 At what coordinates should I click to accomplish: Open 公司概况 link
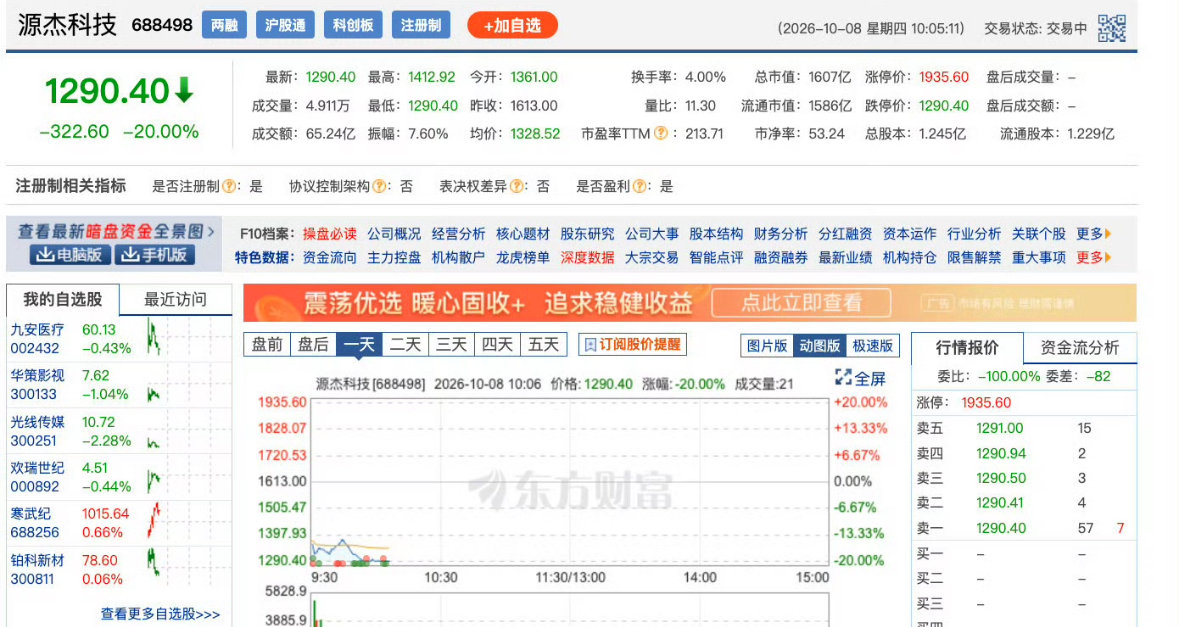394,234
